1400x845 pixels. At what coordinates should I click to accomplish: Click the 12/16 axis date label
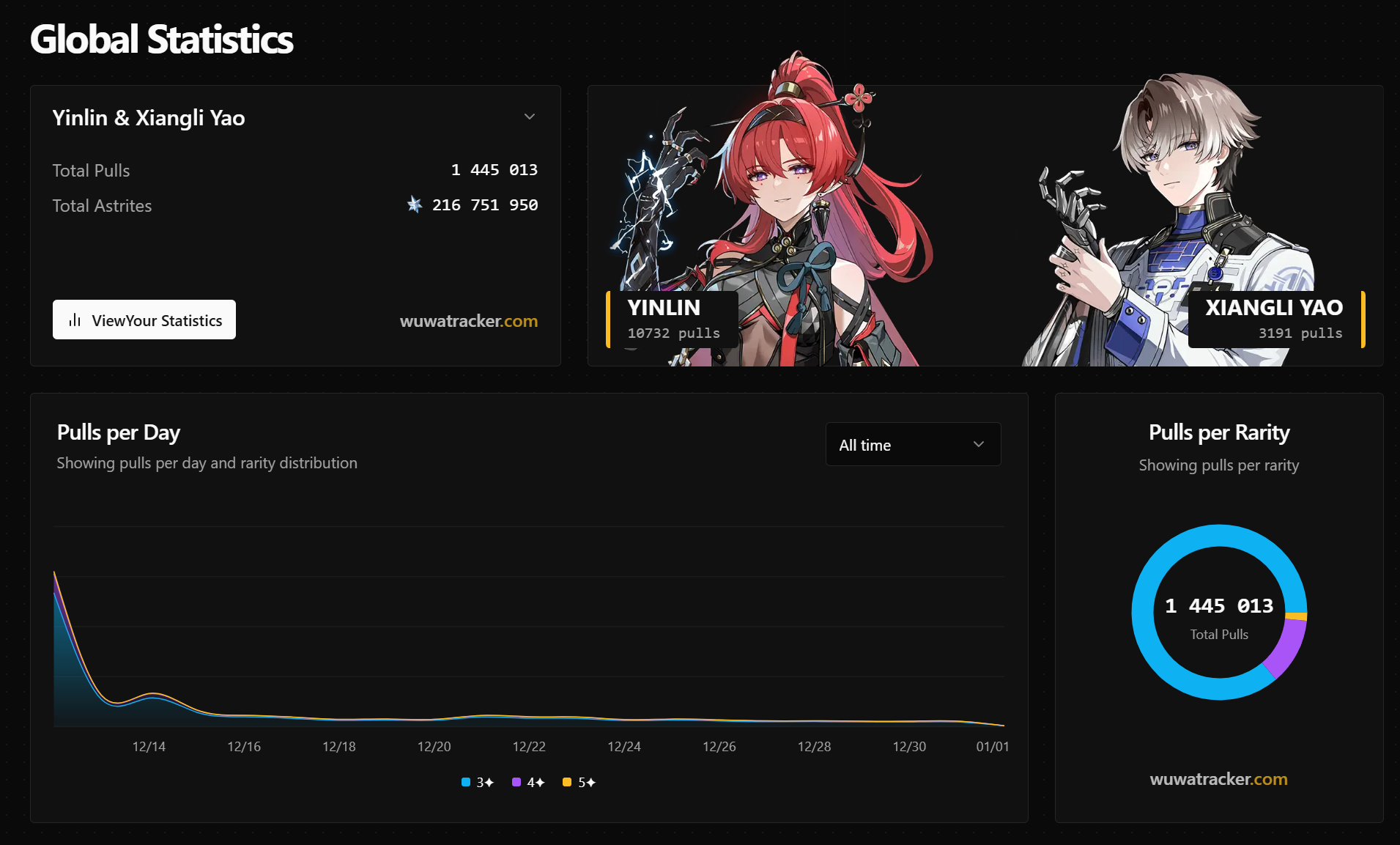pyautogui.click(x=244, y=746)
